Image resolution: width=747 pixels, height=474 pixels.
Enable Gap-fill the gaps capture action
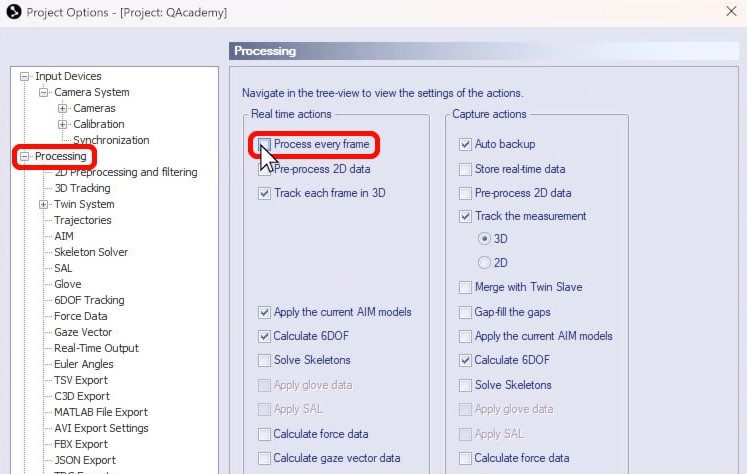click(x=465, y=312)
